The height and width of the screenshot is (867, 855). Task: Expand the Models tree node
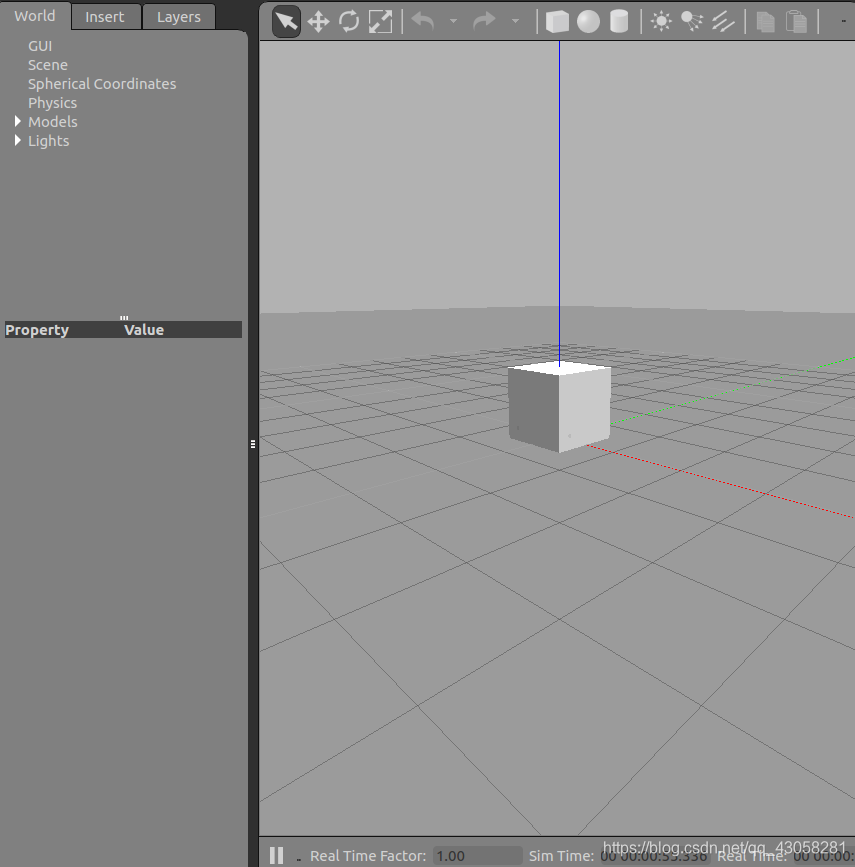coord(18,121)
